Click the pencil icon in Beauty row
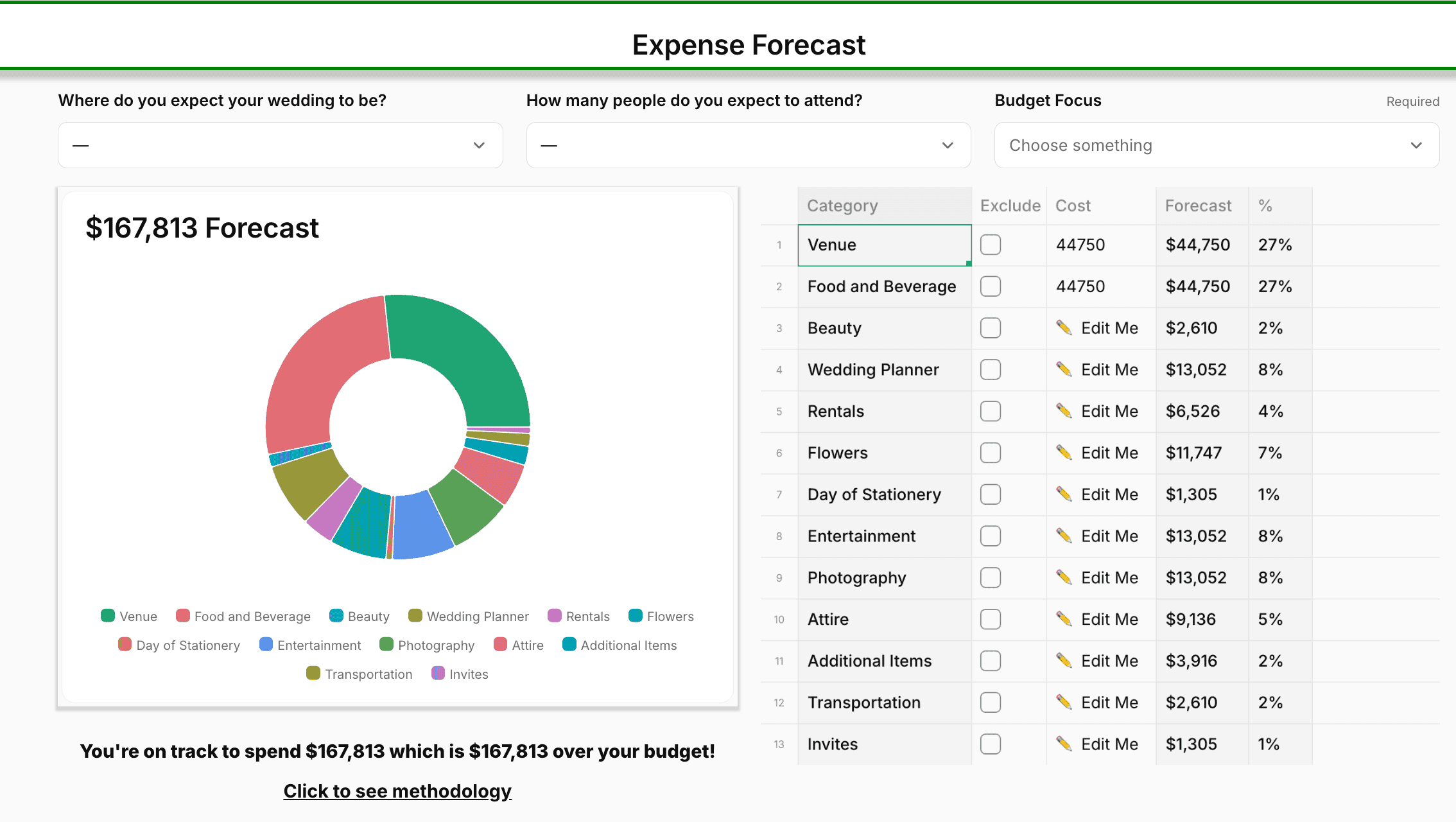The width and height of the screenshot is (1456, 822). click(x=1064, y=328)
